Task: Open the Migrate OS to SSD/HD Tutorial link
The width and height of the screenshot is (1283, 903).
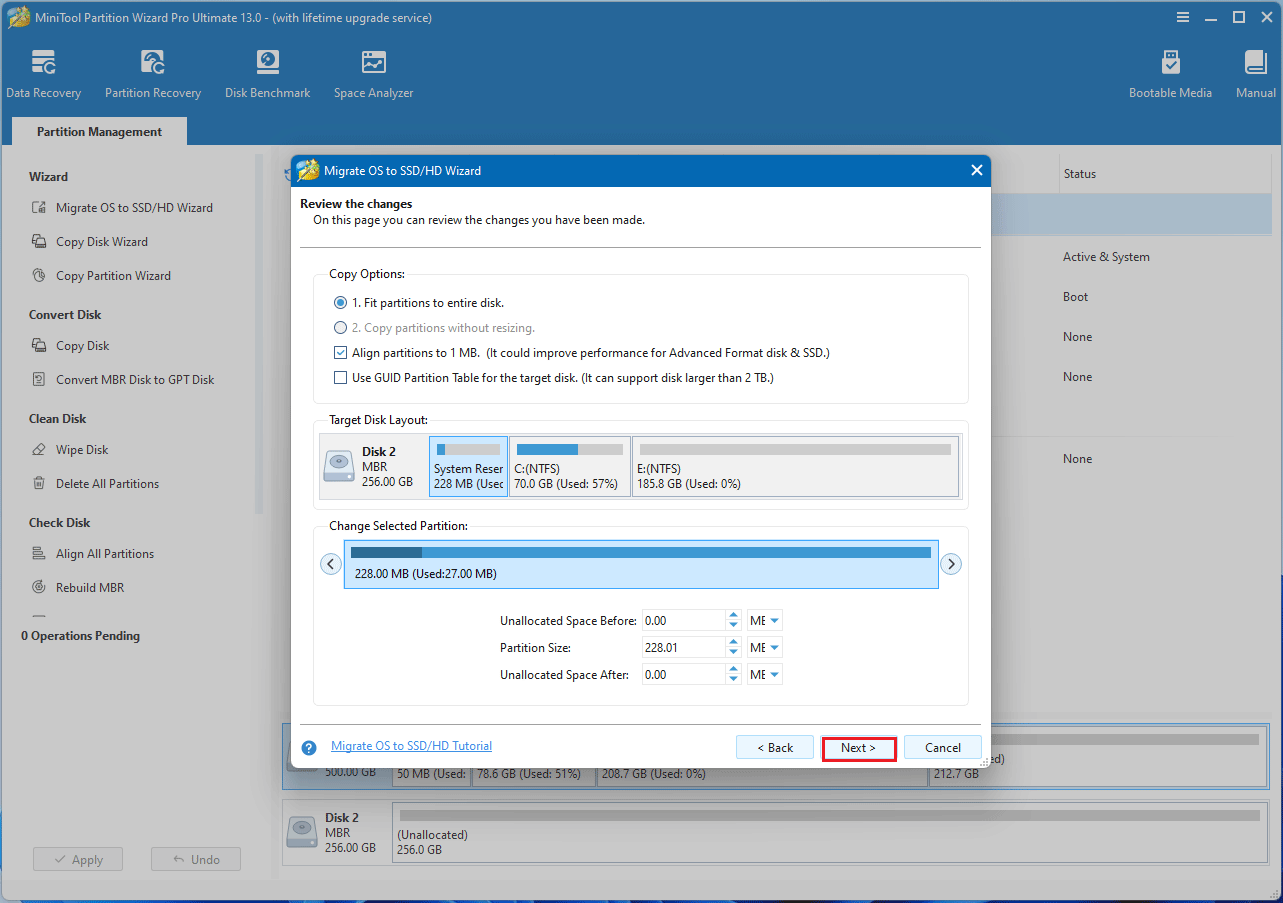Action: [x=410, y=745]
